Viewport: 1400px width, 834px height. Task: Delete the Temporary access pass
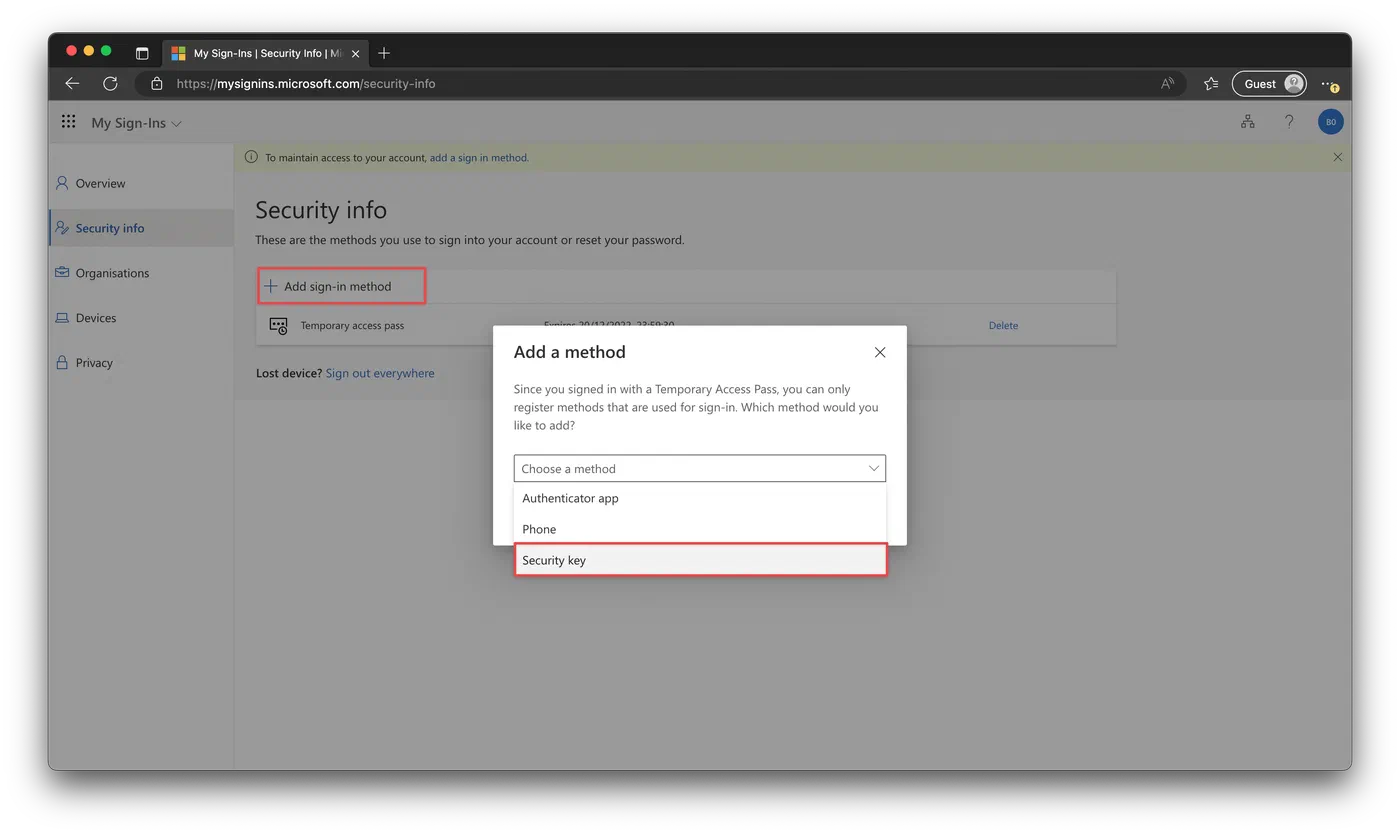pos(1003,326)
